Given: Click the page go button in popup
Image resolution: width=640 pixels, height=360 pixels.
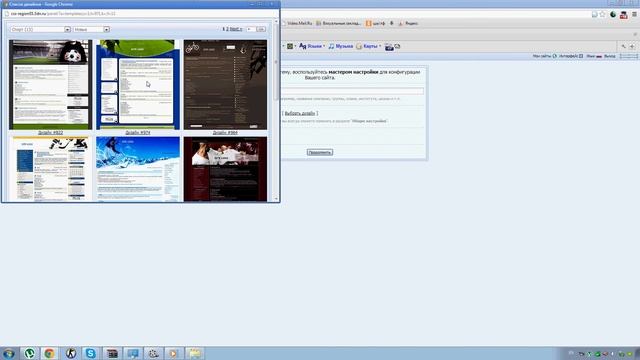Looking at the screenshot, I should tap(261, 29).
